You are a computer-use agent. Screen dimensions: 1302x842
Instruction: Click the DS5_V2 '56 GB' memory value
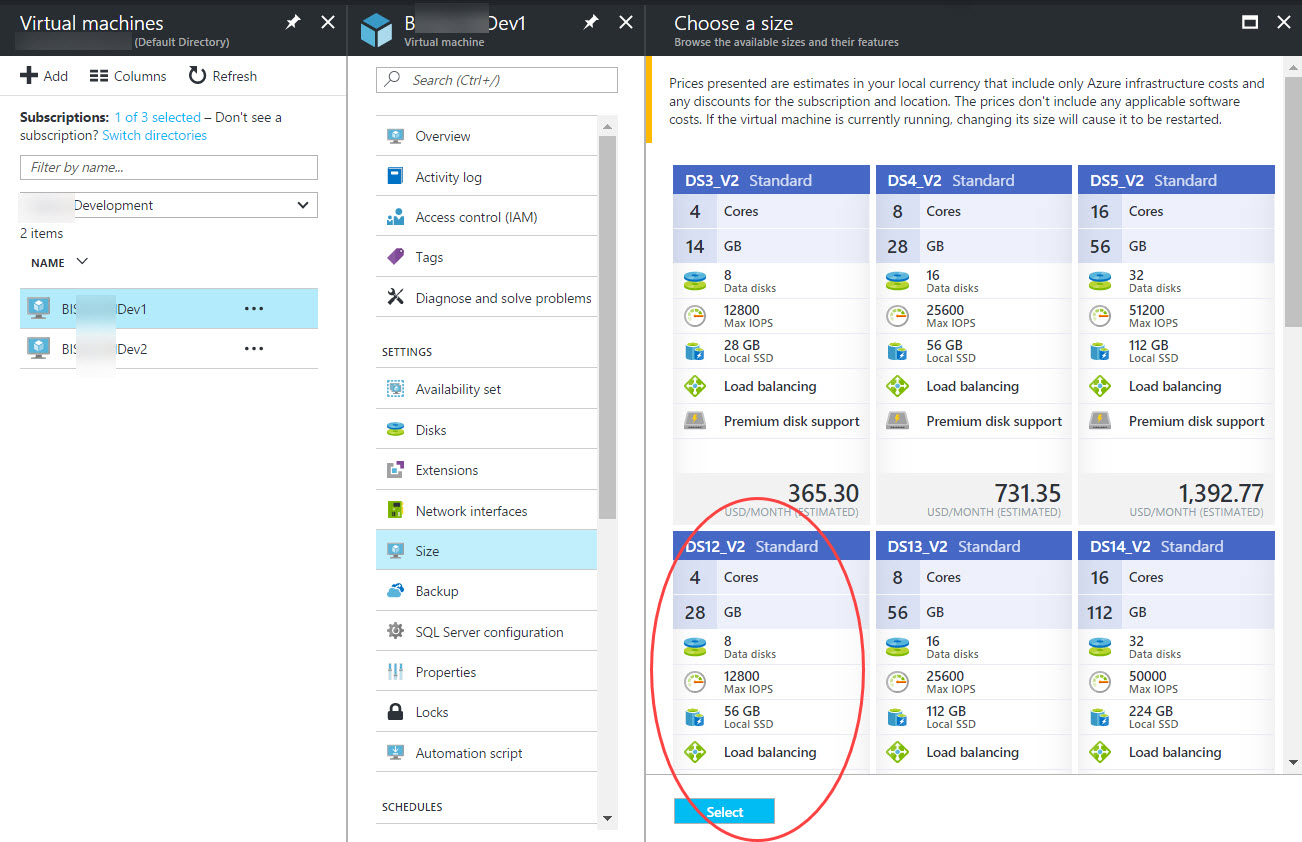click(x=1100, y=246)
